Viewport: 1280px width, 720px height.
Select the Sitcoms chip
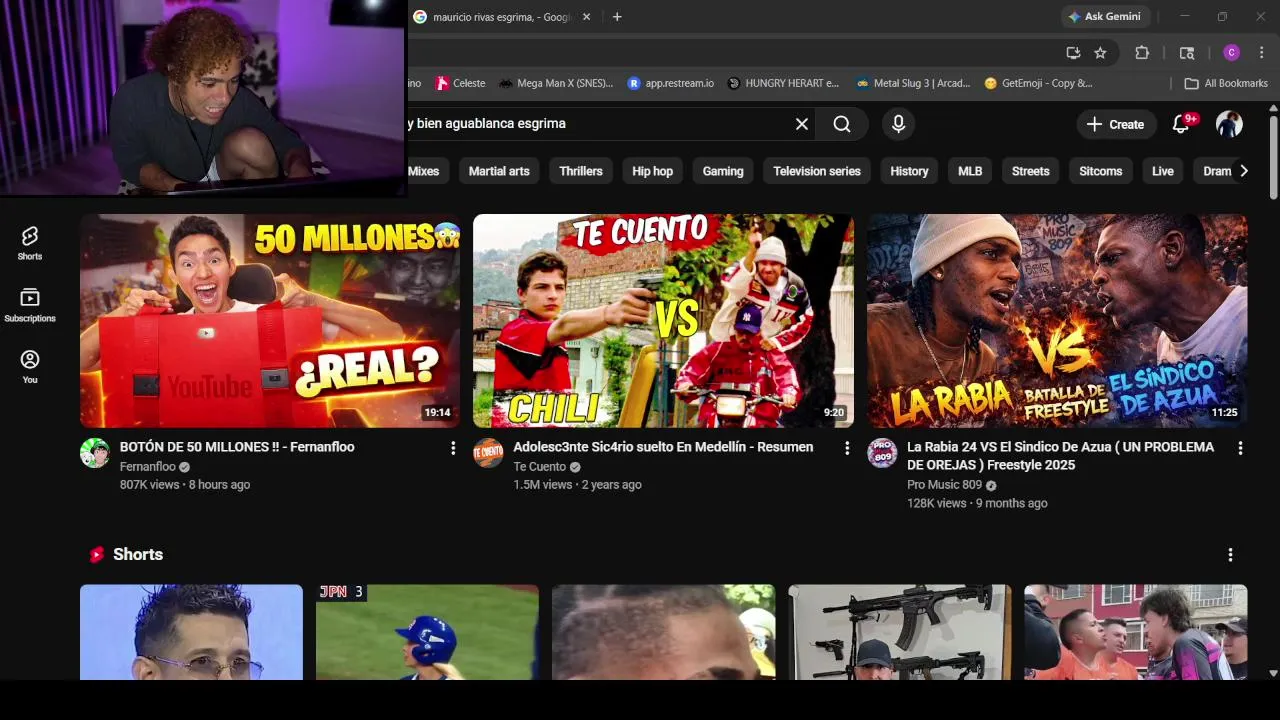tap(1100, 171)
